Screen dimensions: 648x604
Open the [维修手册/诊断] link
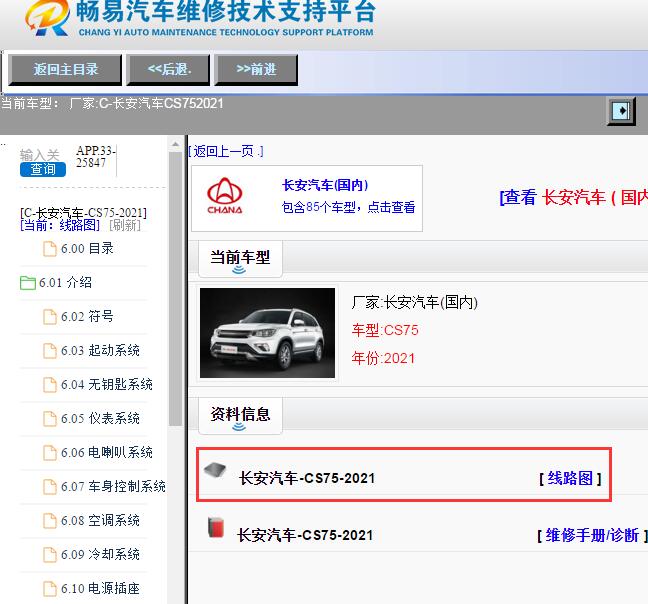pyautogui.click(x=592, y=535)
